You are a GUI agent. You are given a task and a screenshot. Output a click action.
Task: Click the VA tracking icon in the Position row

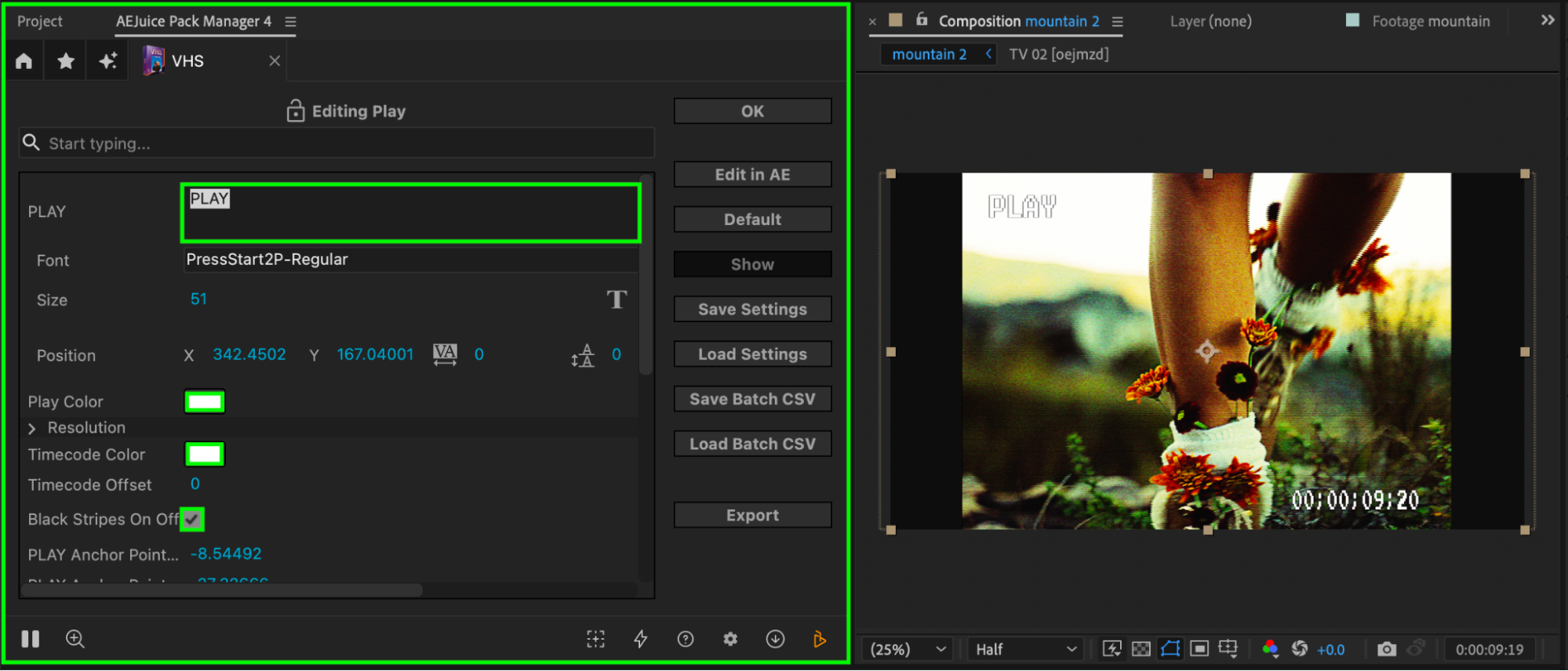(445, 354)
